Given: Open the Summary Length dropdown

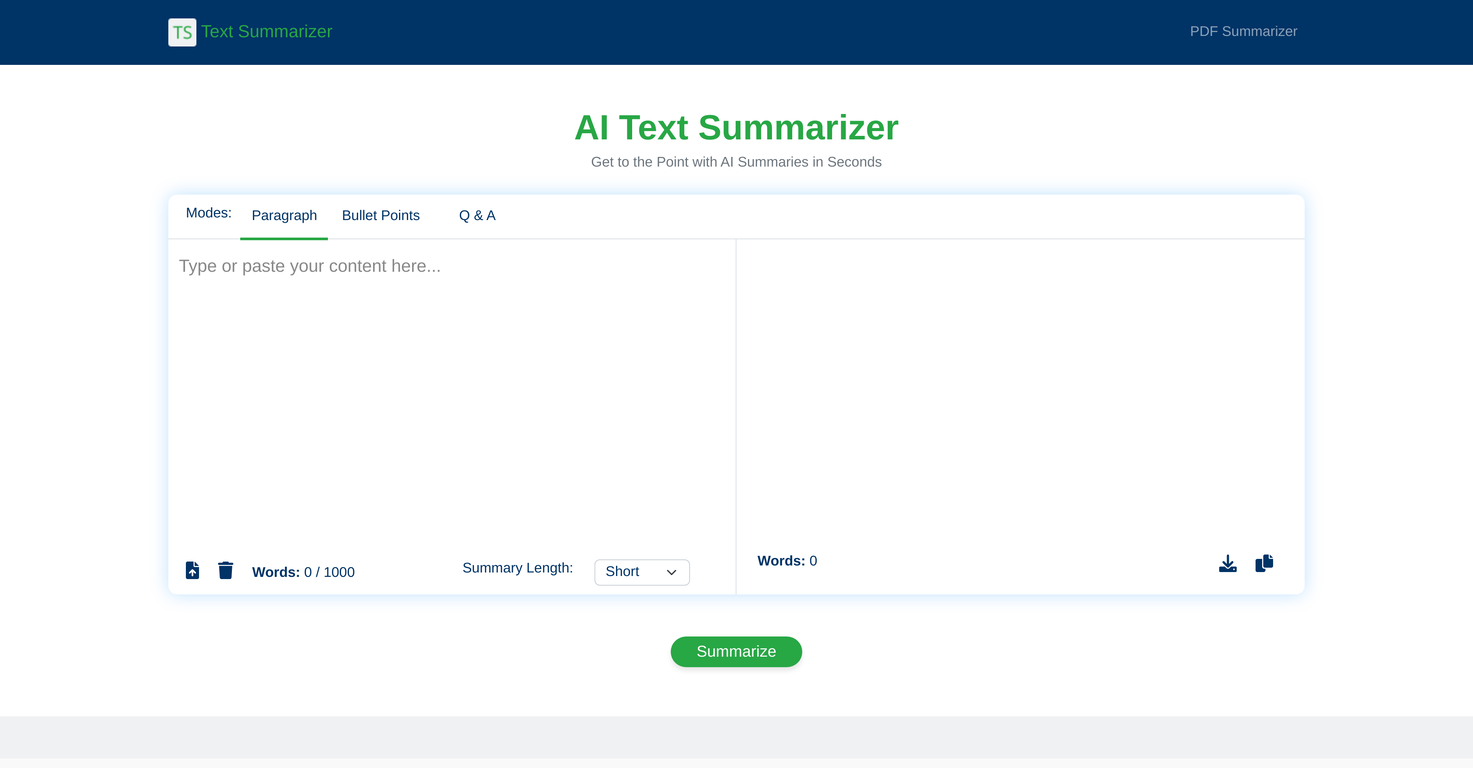Looking at the screenshot, I should coord(641,572).
